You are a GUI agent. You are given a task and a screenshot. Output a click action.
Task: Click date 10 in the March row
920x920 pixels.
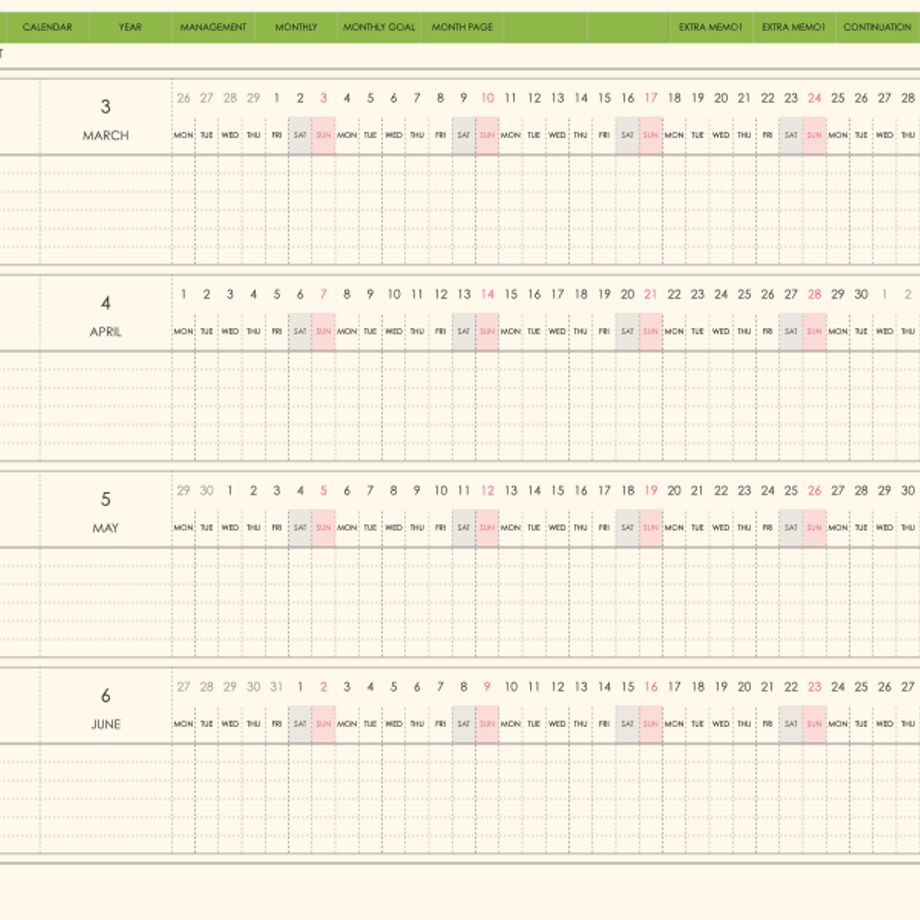[487, 98]
